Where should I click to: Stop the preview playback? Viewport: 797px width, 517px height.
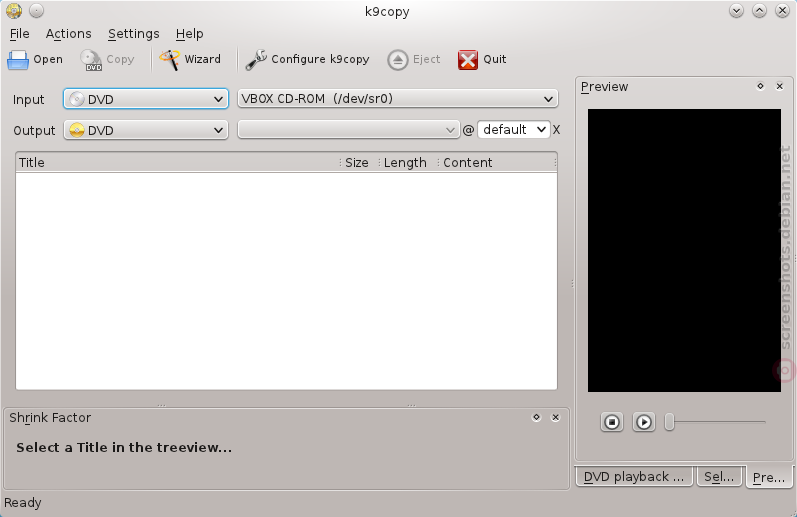pos(612,422)
